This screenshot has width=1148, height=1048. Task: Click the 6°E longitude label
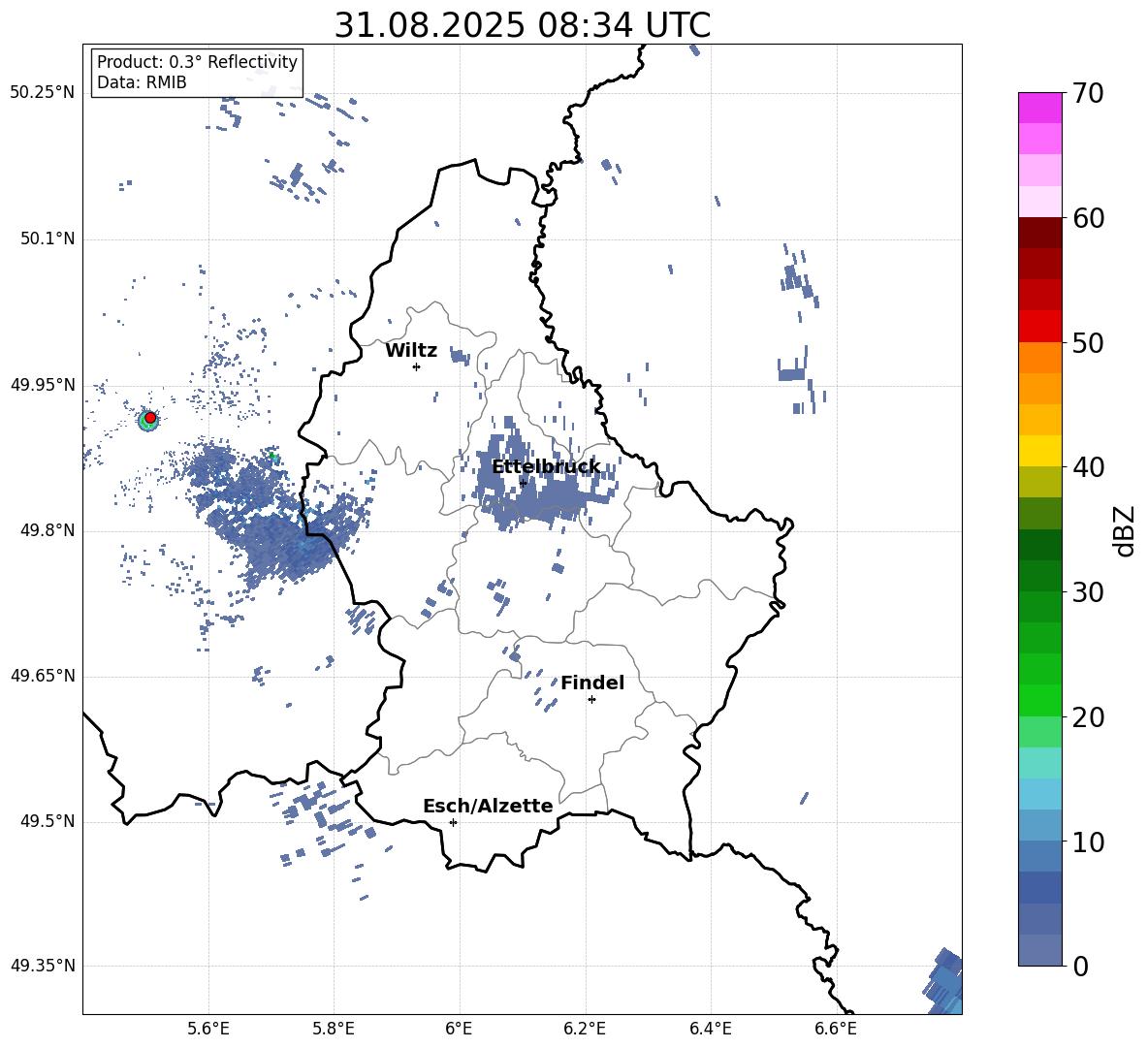[459, 1029]
